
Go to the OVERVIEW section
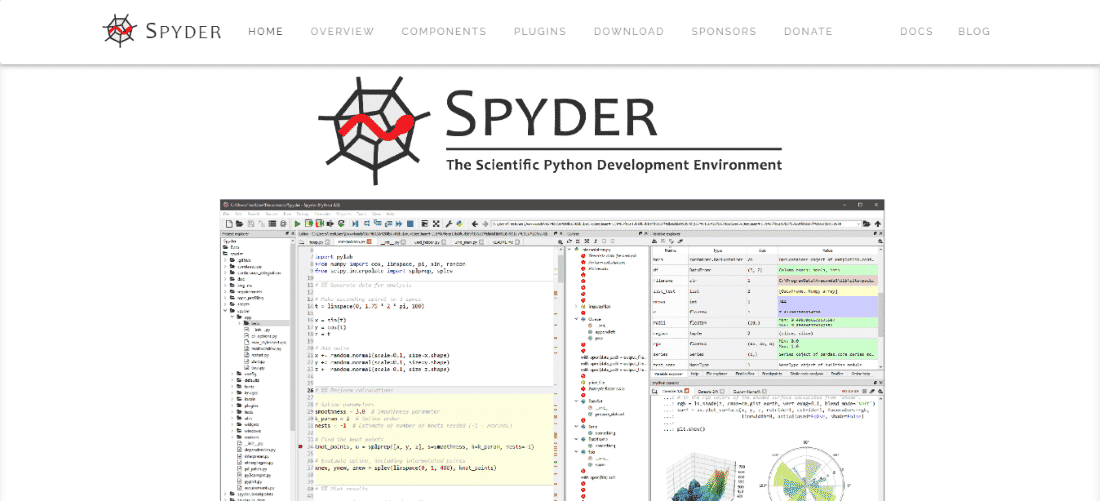342,32
